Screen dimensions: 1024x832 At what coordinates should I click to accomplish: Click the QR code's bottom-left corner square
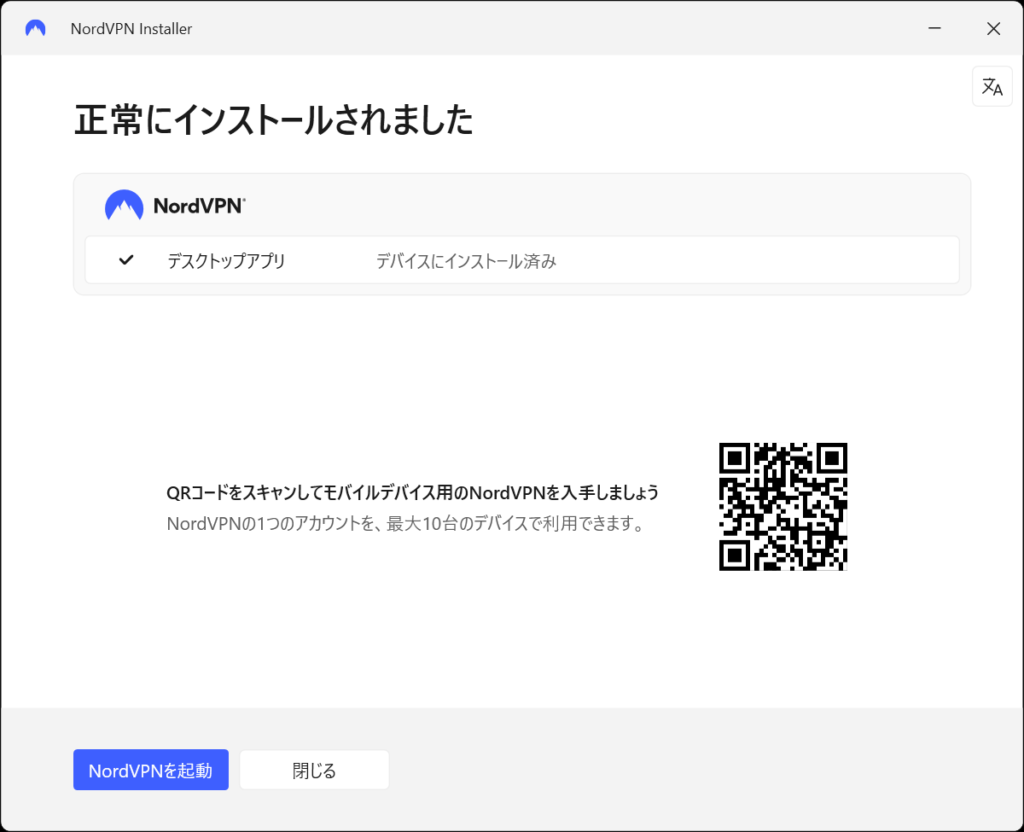click(x=736, y=554)
